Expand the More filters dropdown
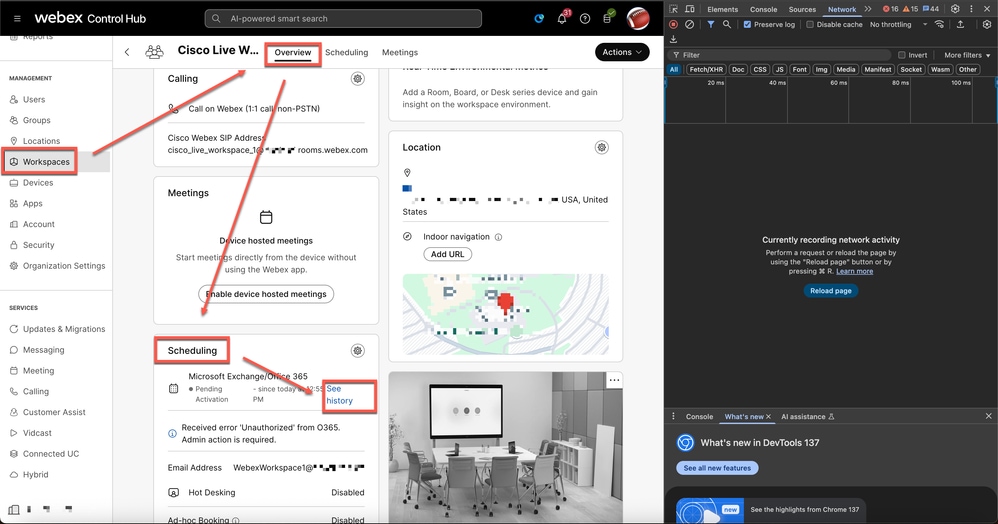 pos(967,55)
